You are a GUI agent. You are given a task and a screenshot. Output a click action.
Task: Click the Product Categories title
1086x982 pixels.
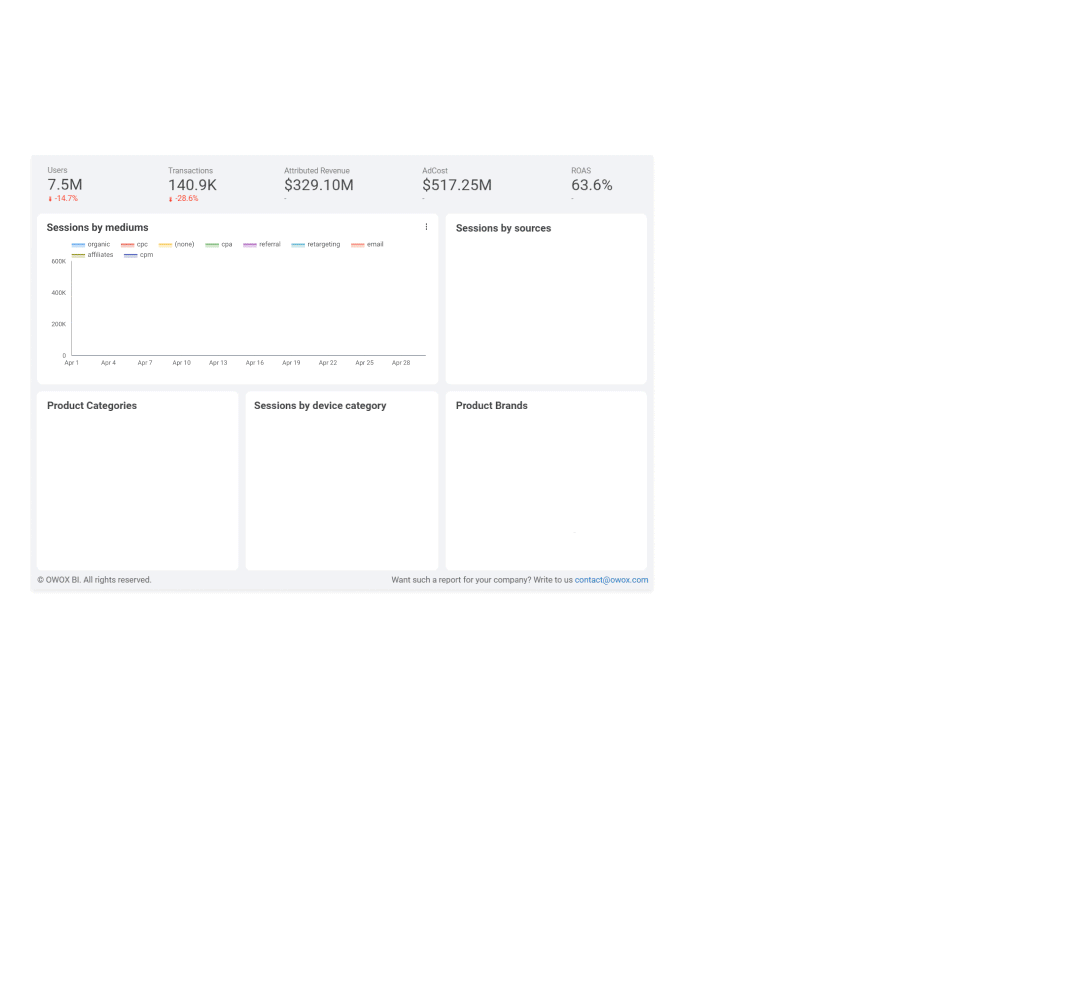tap(92, 406)
